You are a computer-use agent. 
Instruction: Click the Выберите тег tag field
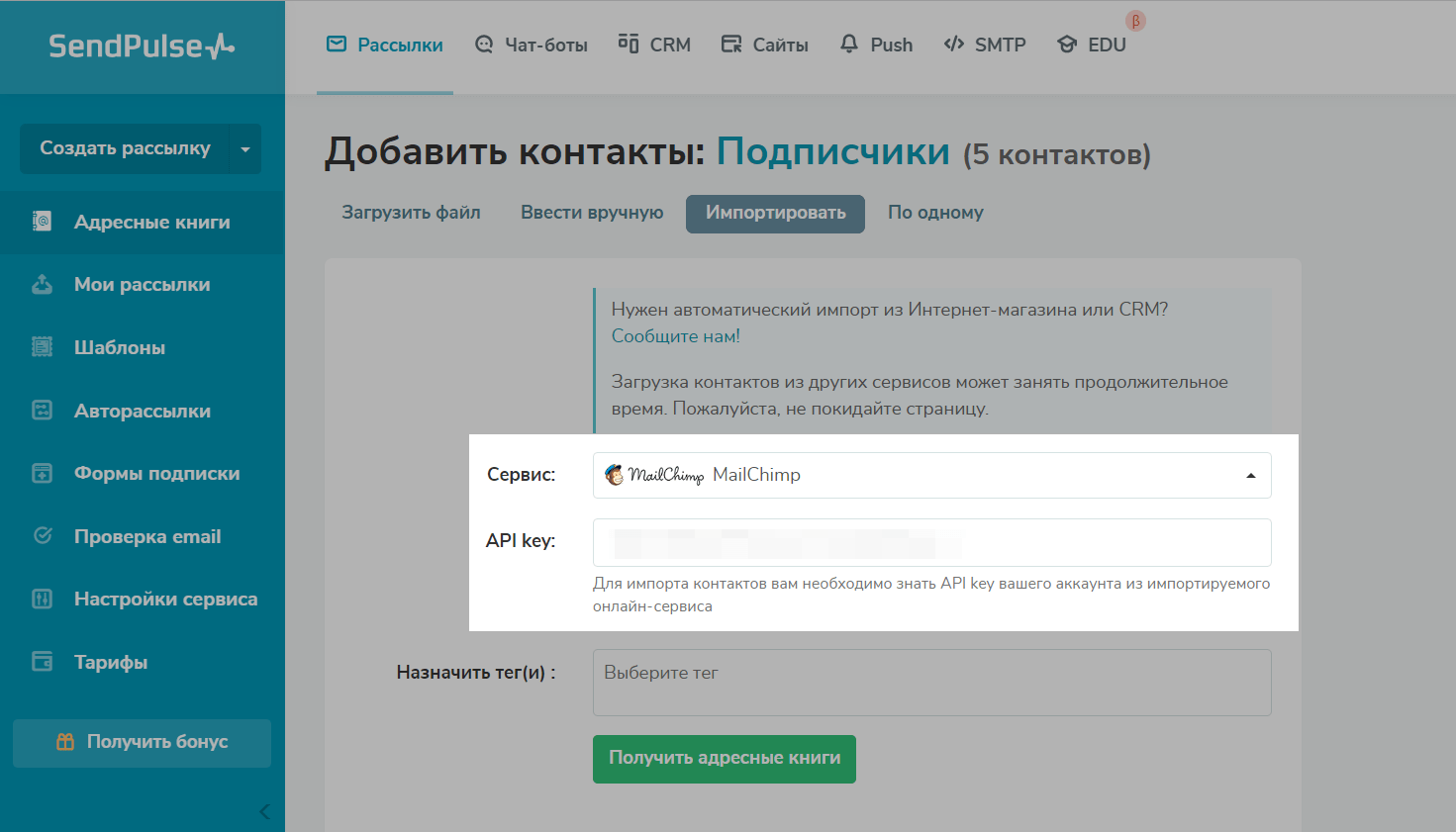tap(930, 682)
